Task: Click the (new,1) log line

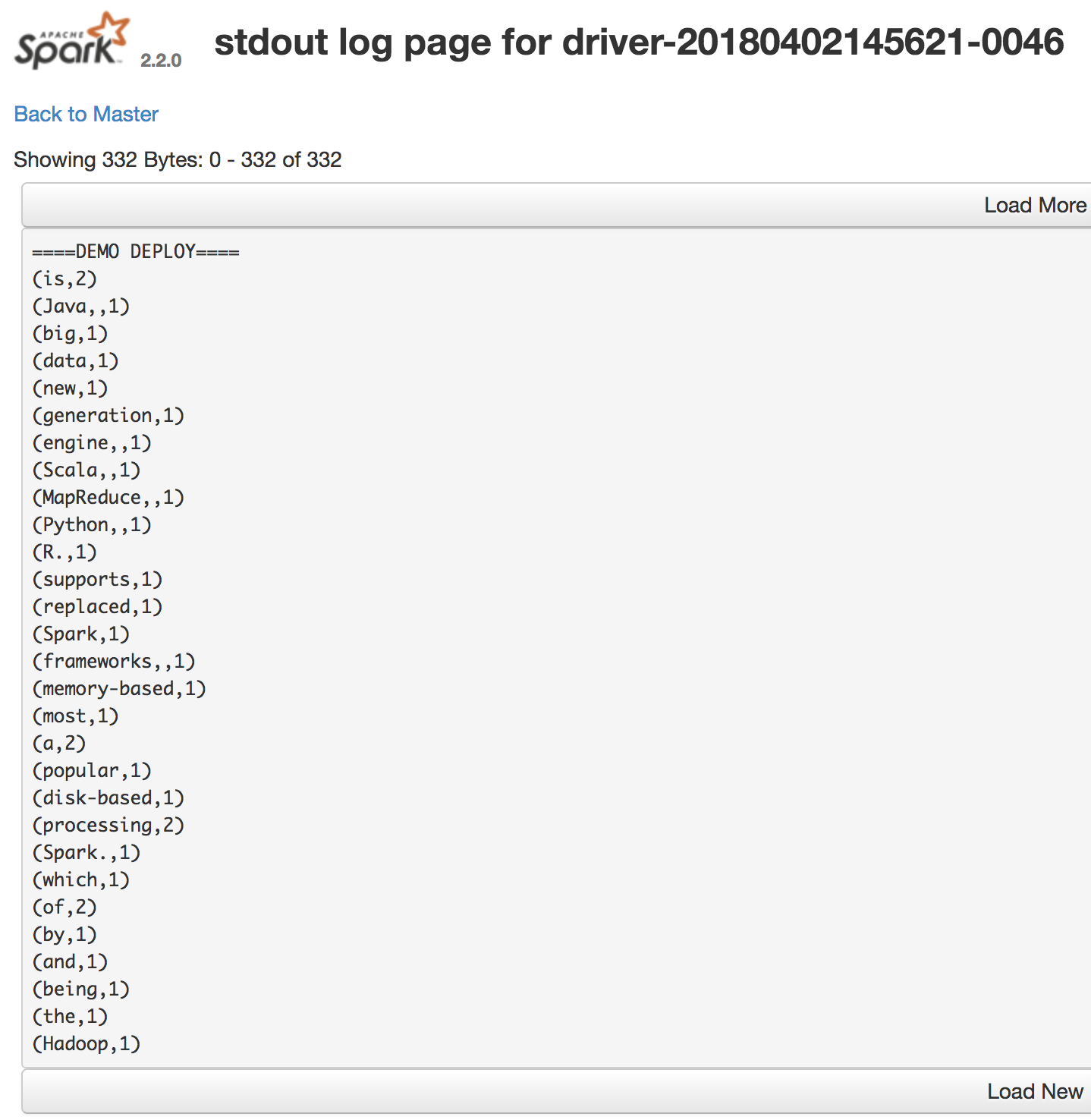Action: tap(70, 388)
